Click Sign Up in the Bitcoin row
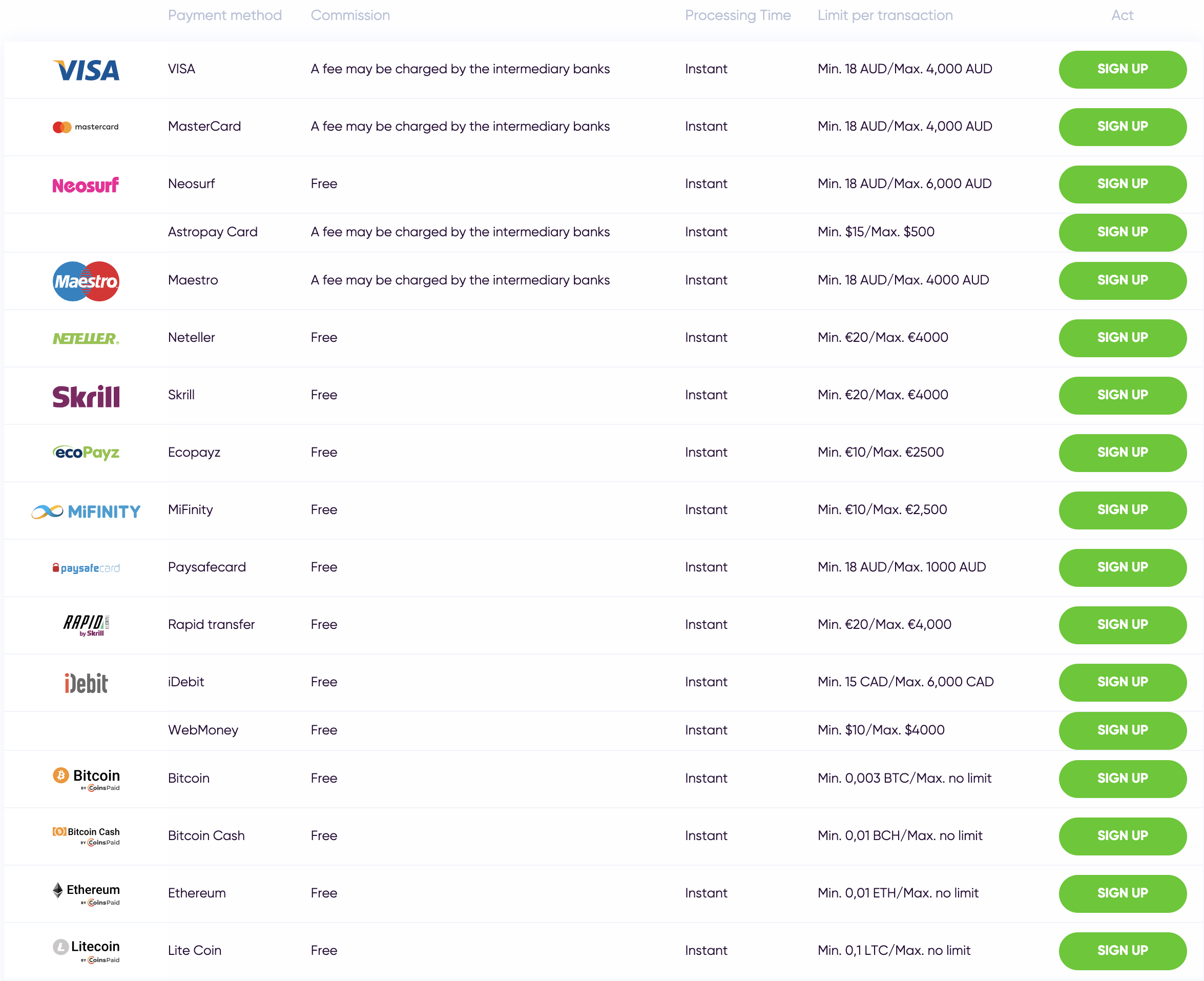Viewport: 1204px width, 981px height. point(1122,779)
